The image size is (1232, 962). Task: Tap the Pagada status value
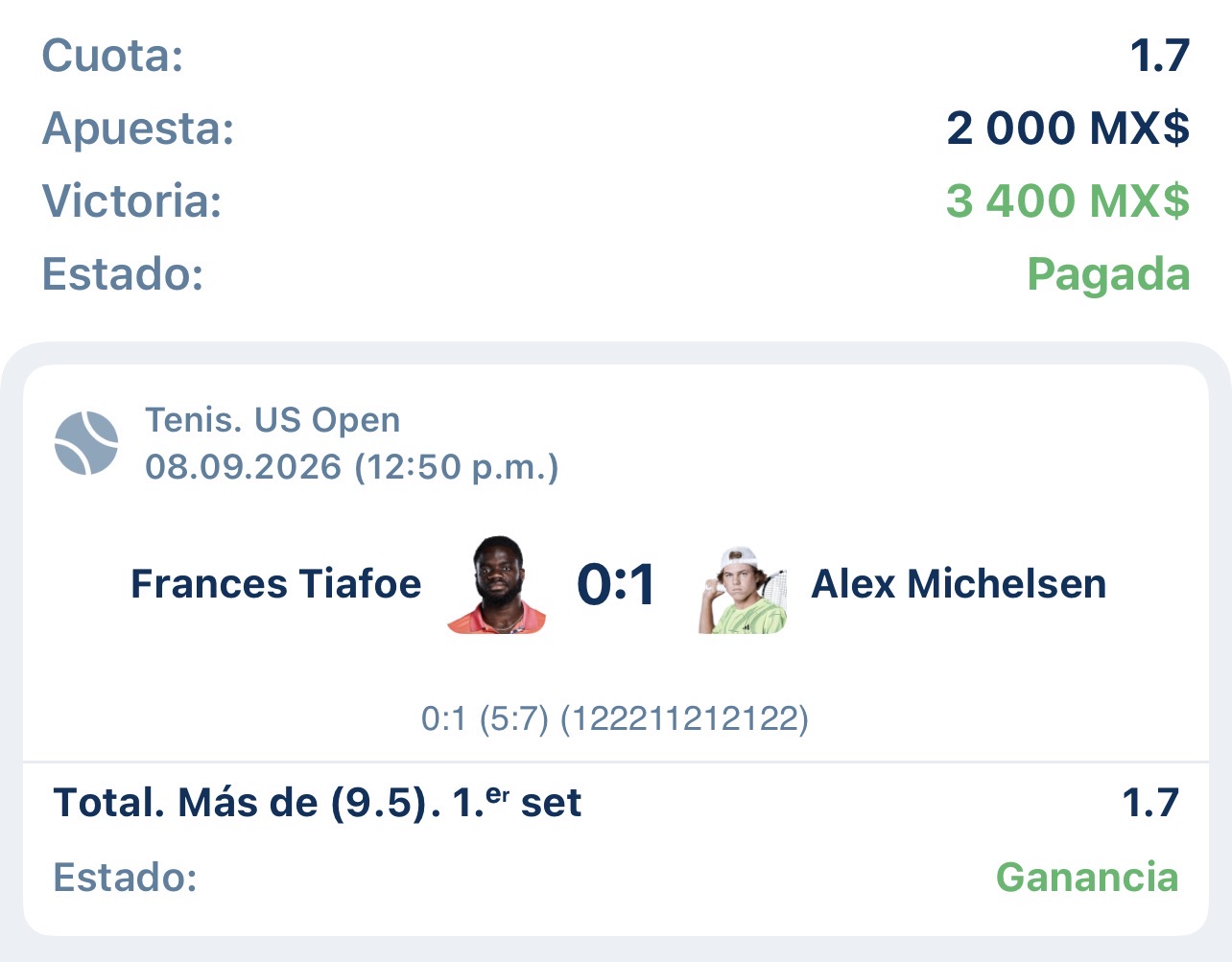click(x=1108, y=274)
